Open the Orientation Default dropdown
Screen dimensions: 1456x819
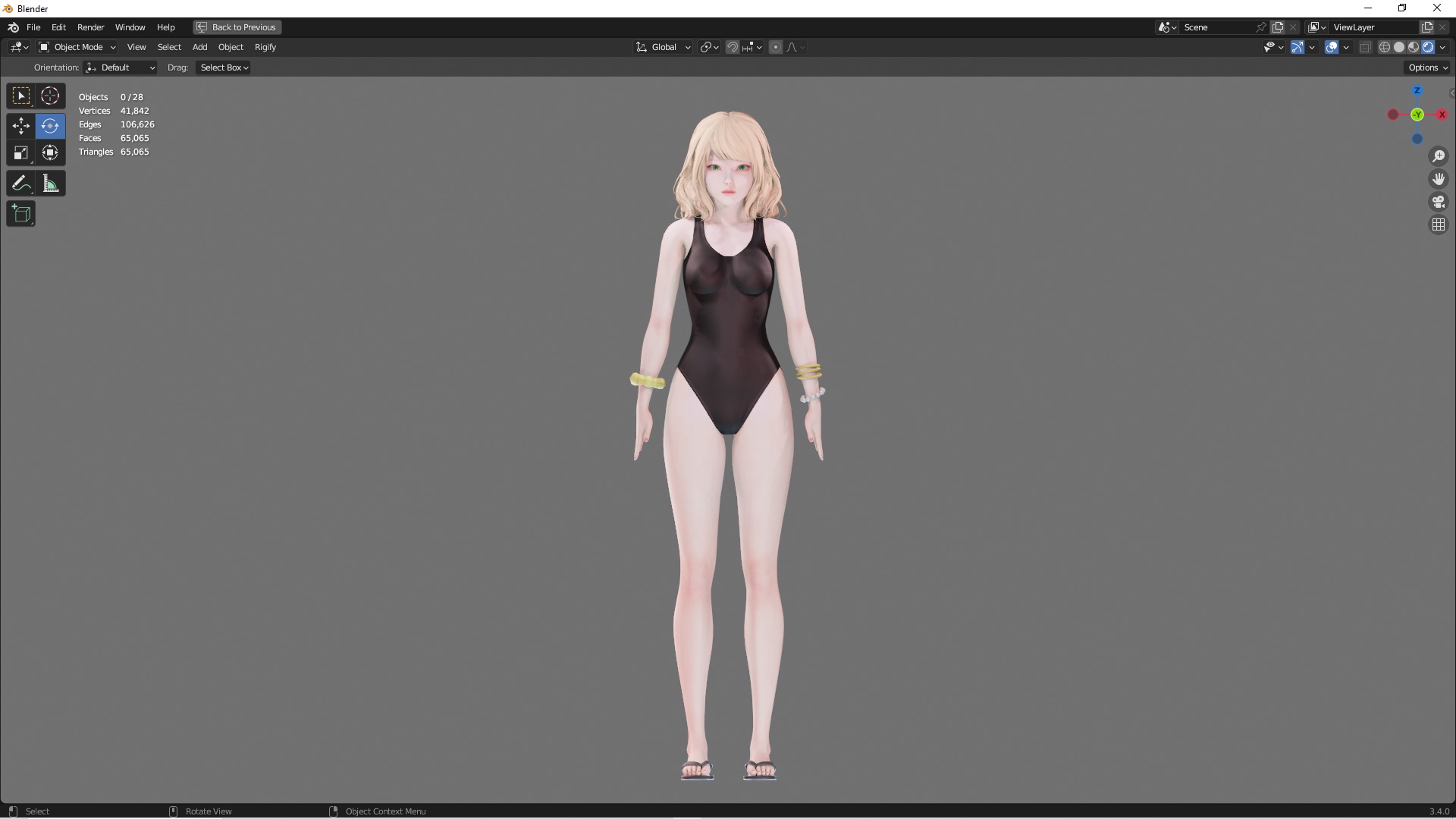(120, 67)
